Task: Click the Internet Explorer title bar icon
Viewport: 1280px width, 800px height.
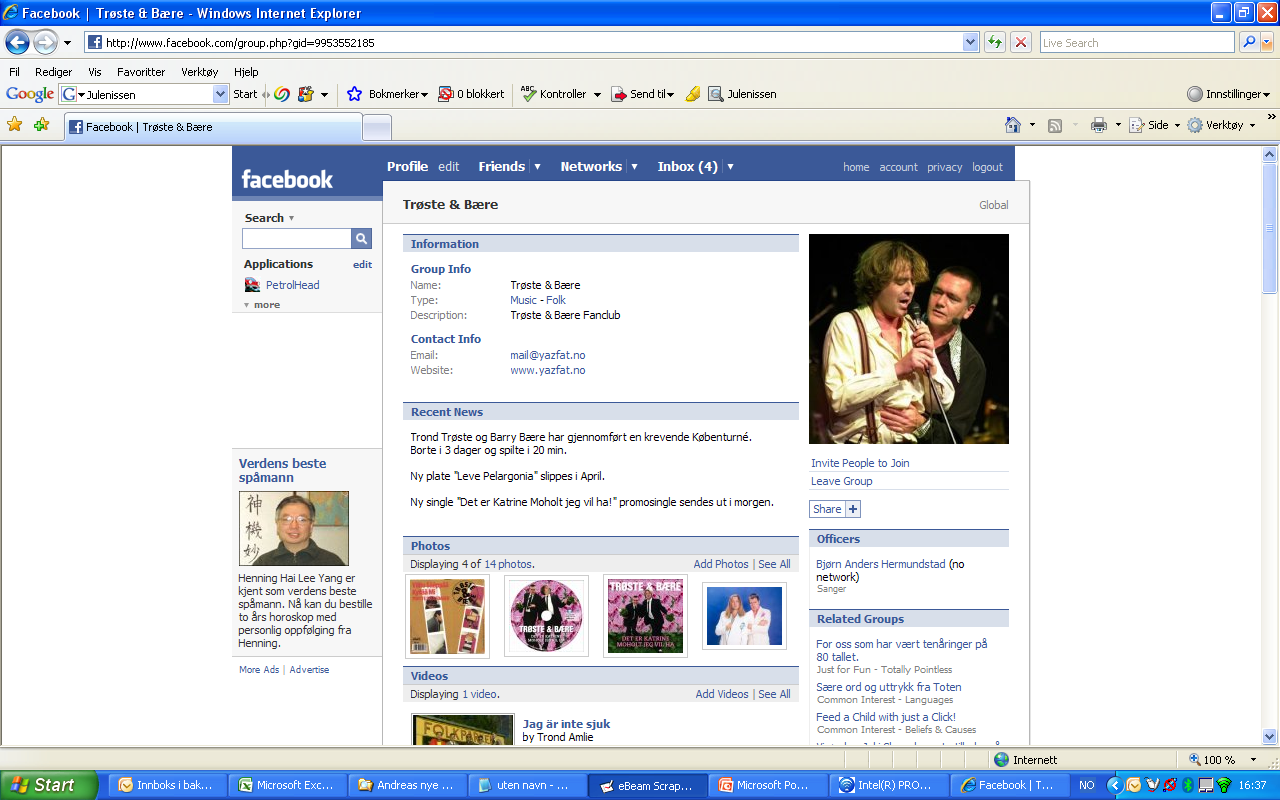Action: click(x=12, y=13)
